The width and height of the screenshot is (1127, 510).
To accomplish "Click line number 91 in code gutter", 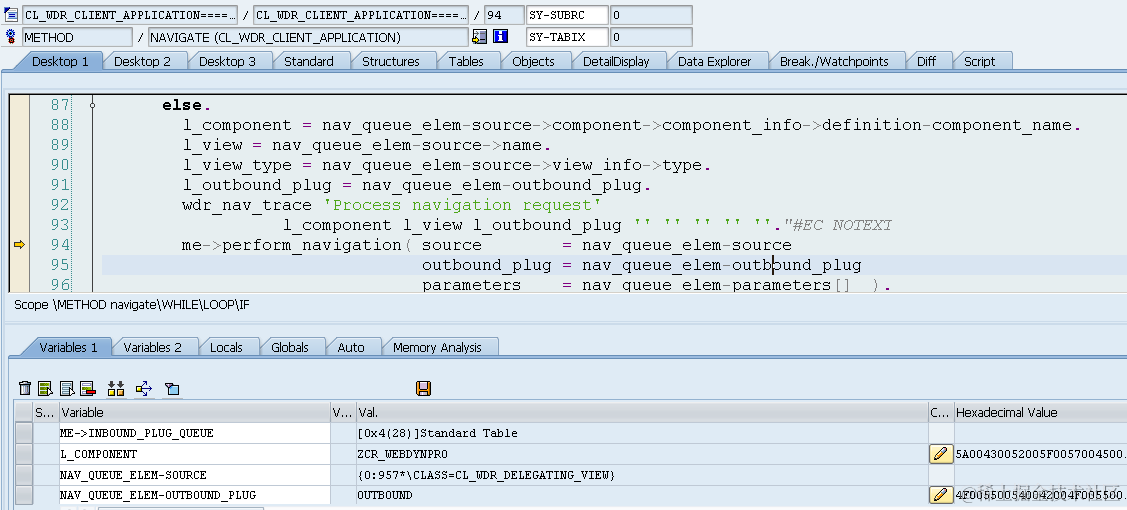I will point(60,185).
